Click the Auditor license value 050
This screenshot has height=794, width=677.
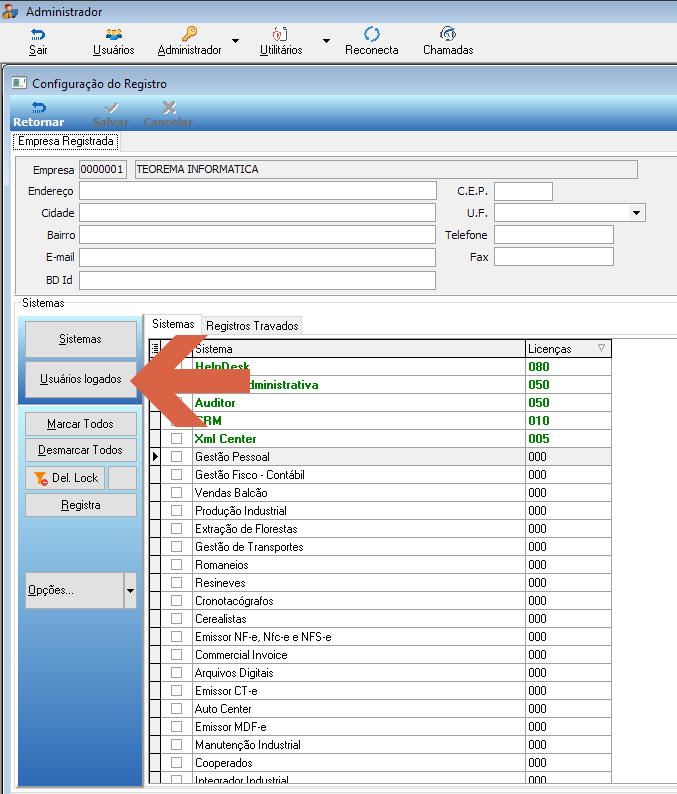(x=539, y=403)
